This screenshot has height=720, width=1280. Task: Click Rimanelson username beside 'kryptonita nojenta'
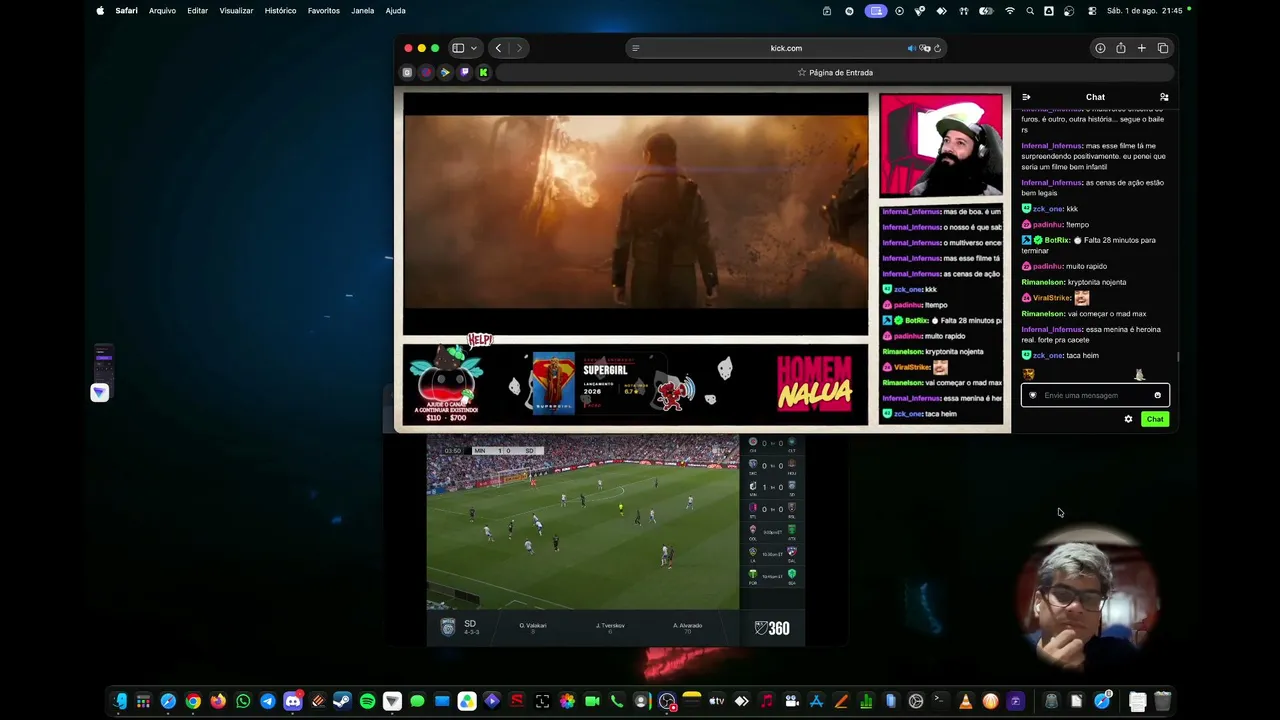pos(1043,282)
